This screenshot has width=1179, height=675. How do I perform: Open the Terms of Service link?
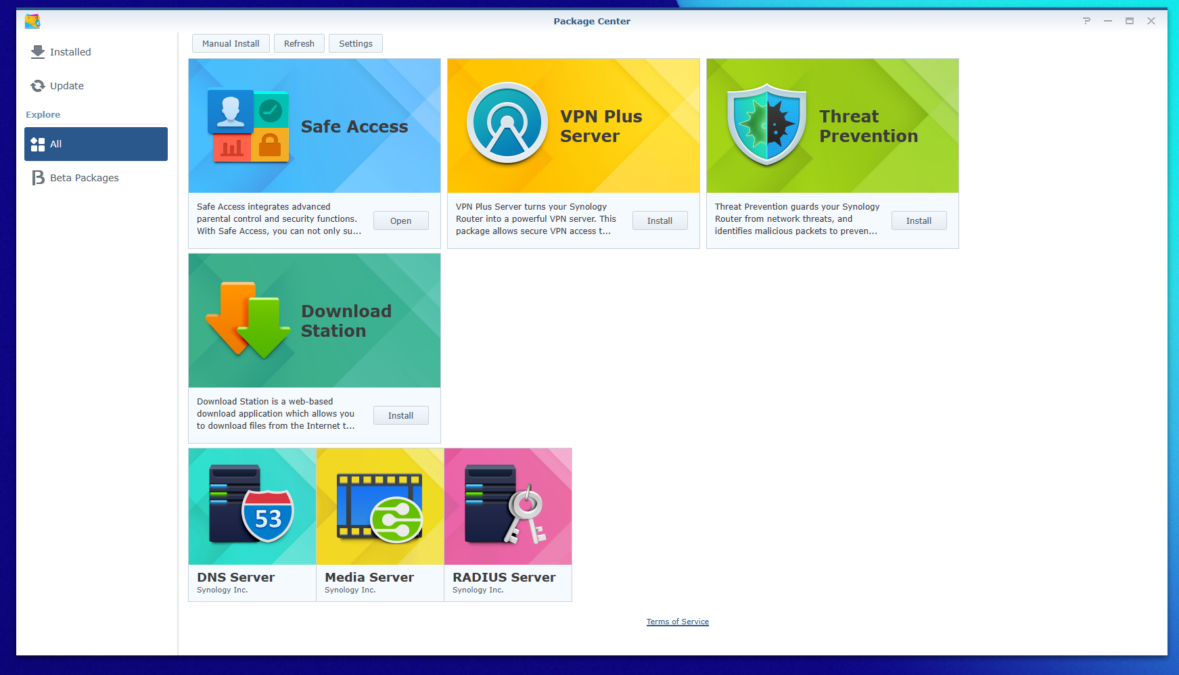pyautogui.click(x=677, y=622)
